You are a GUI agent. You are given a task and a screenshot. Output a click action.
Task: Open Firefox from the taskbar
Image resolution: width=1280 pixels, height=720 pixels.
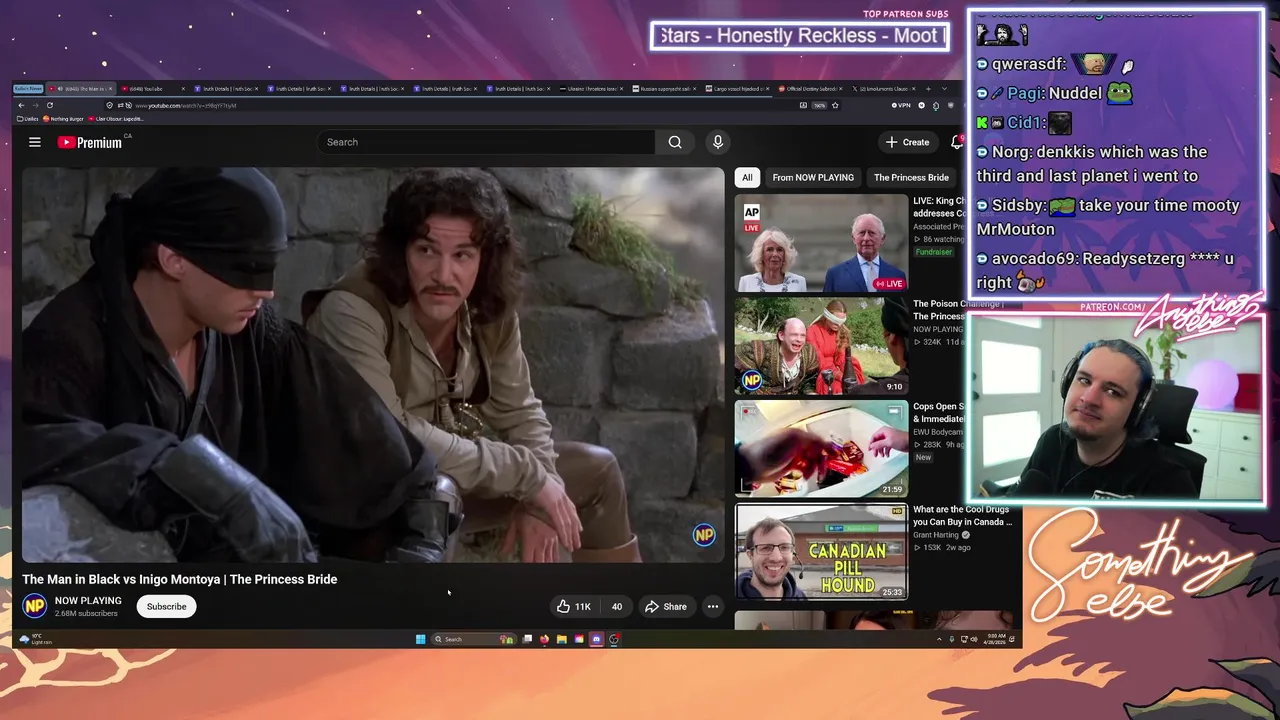pos(545,639)
